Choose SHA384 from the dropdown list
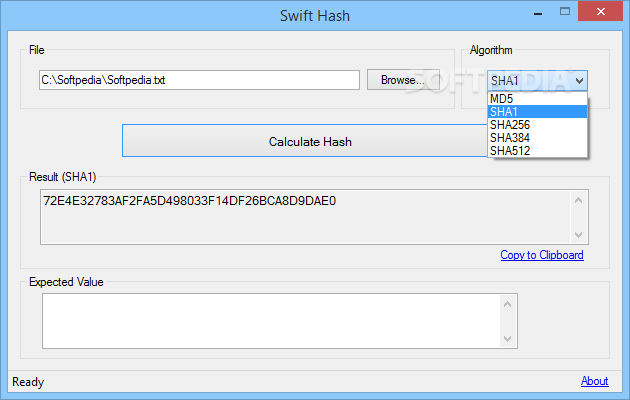The width and height of the screenshot is (630, 400). coord(537,138)
